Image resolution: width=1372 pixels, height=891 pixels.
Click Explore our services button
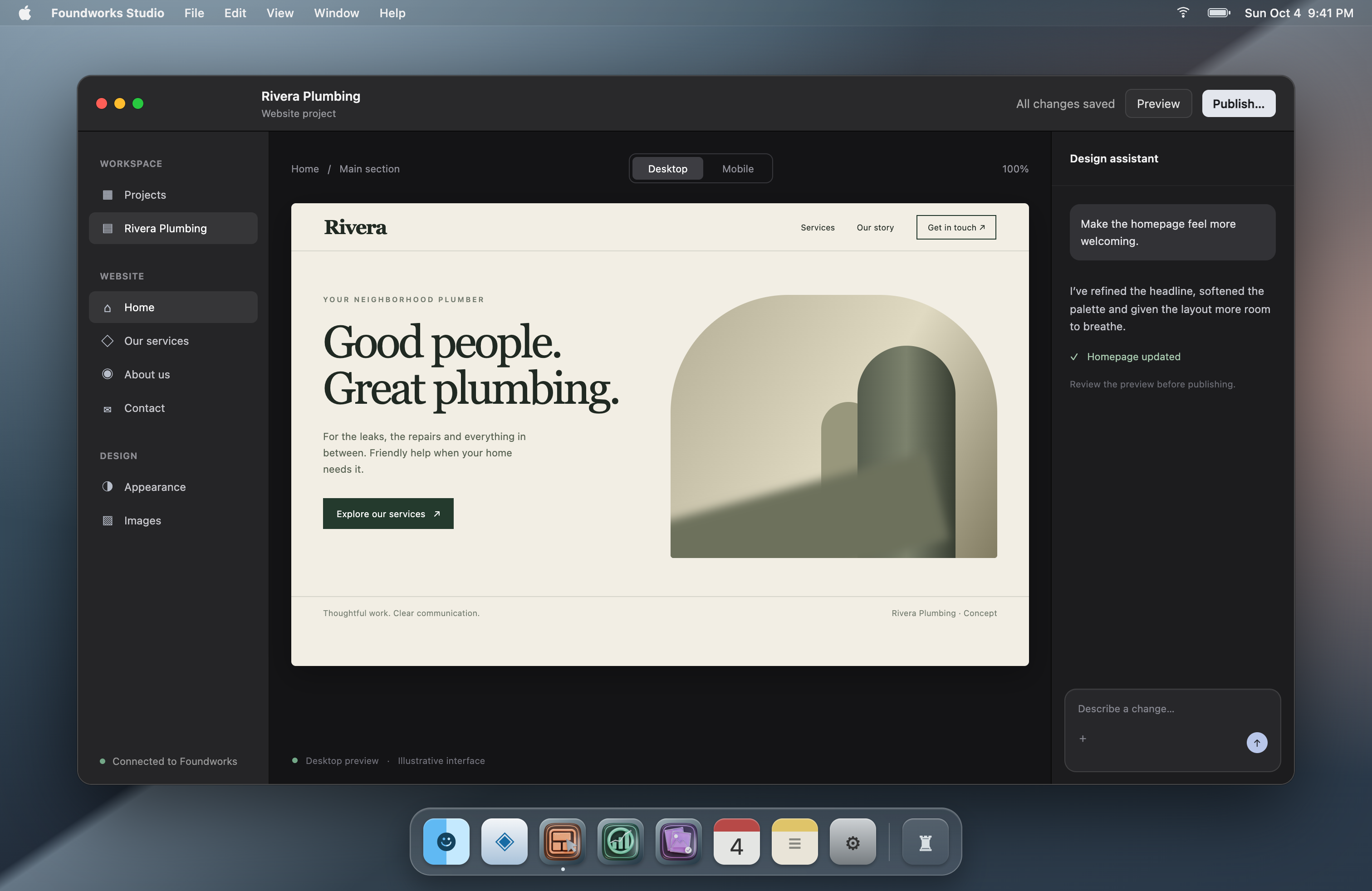(388, 514)
